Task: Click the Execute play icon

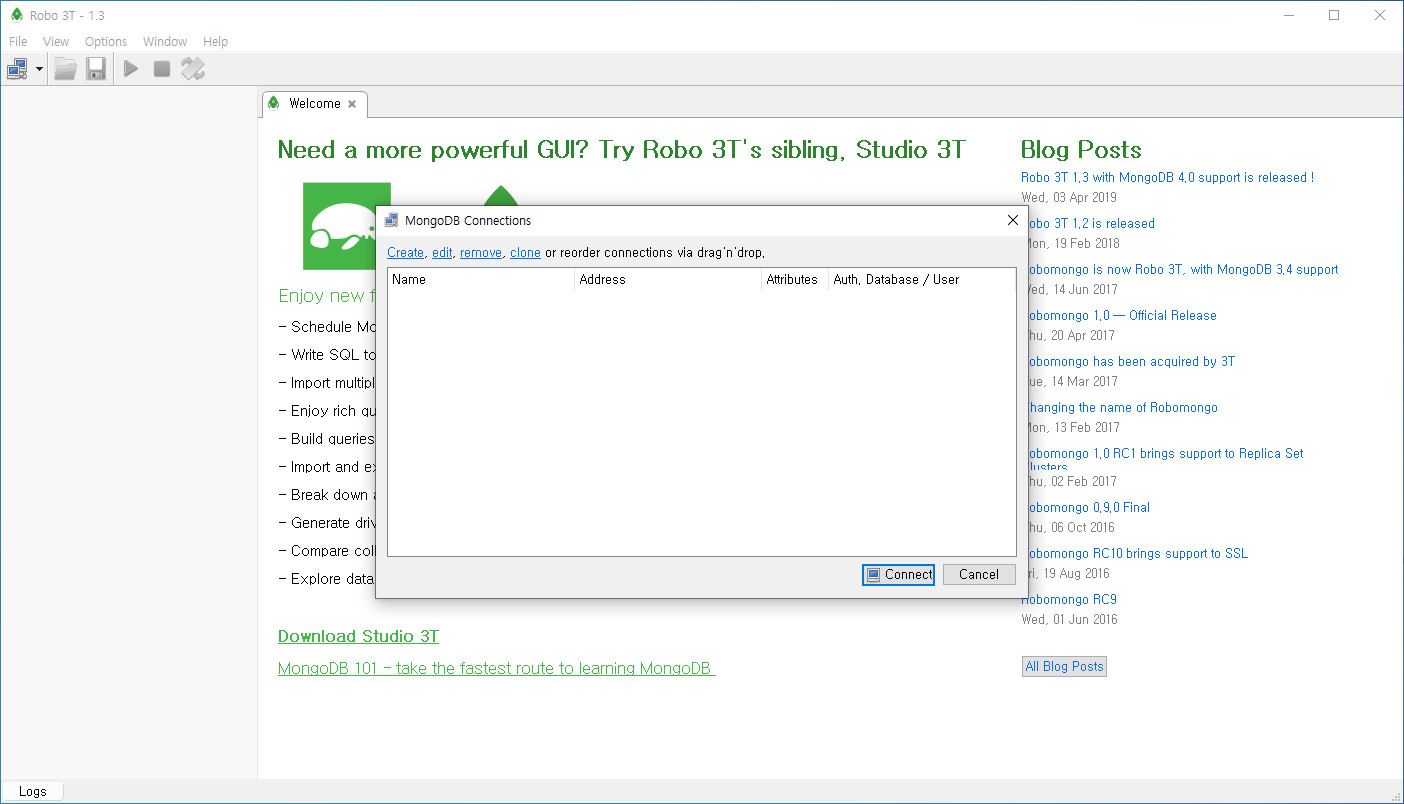Action: click(x=131, y=69)
